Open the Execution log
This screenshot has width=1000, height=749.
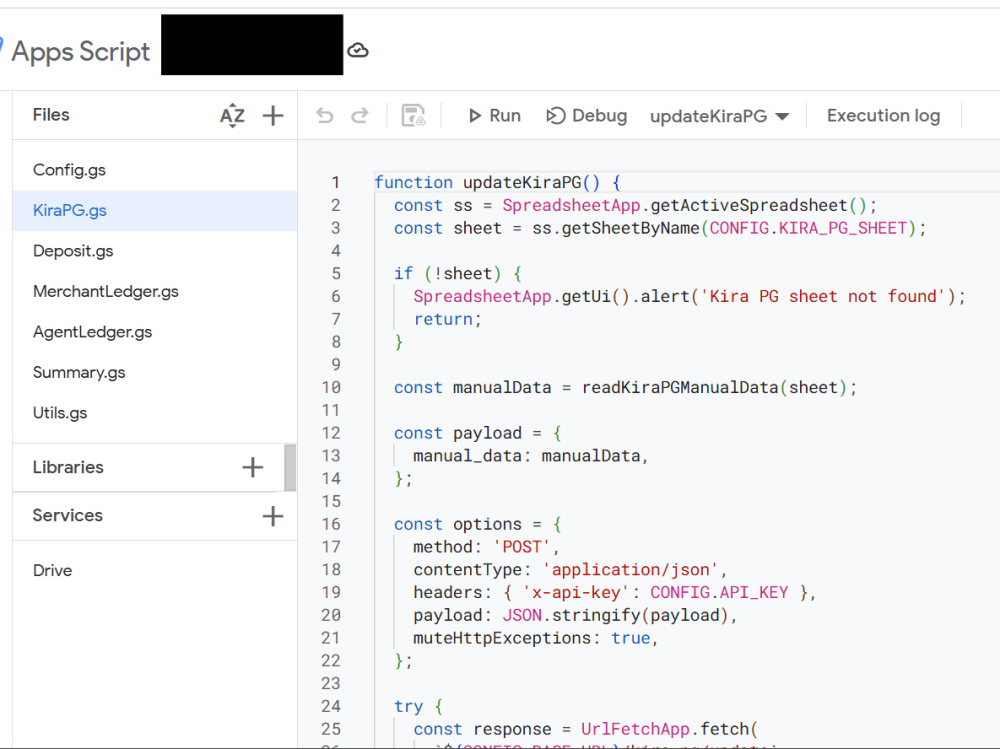[x=883, y=115]
